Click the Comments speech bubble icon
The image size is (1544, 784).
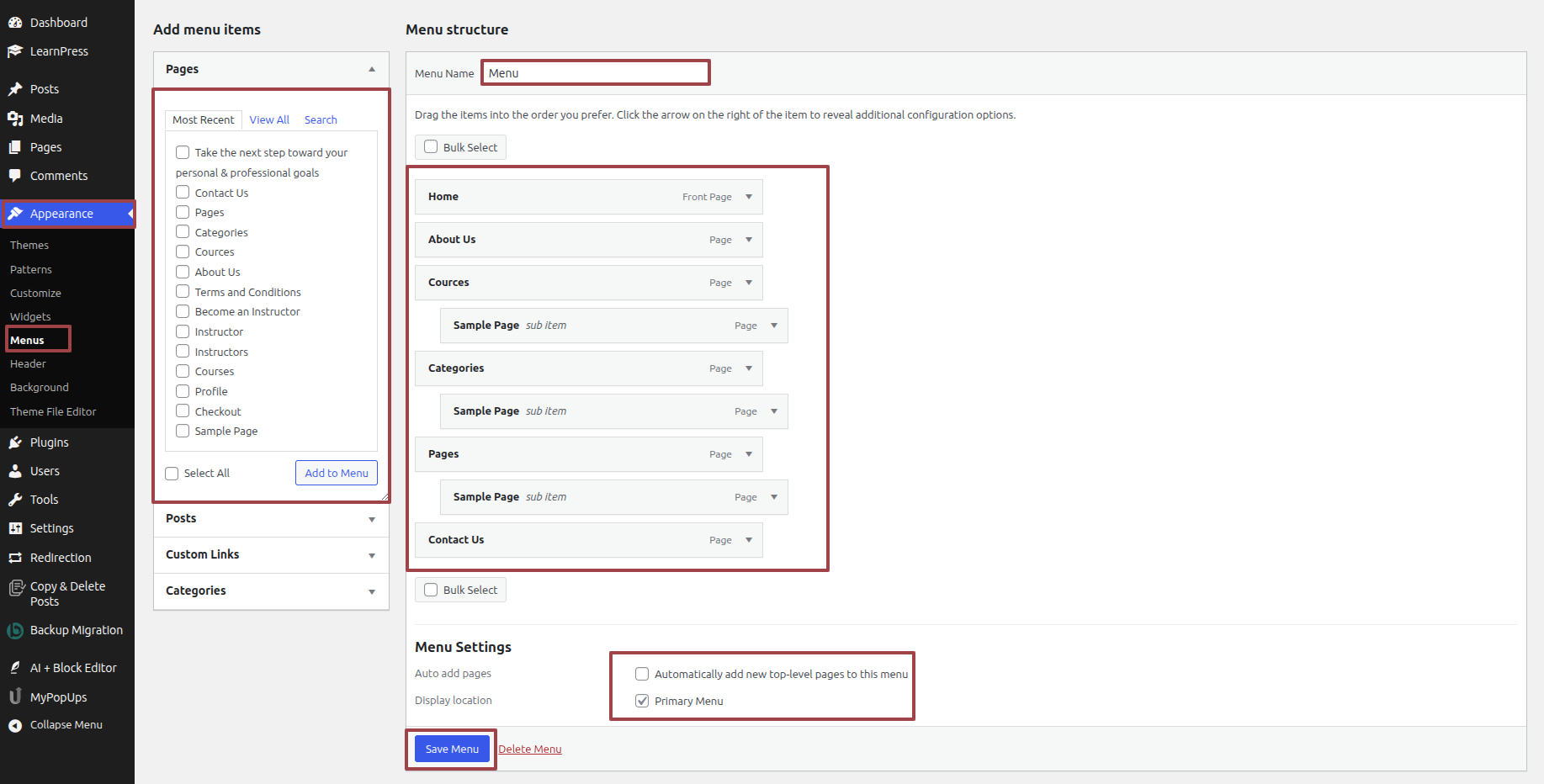(15, 176)
